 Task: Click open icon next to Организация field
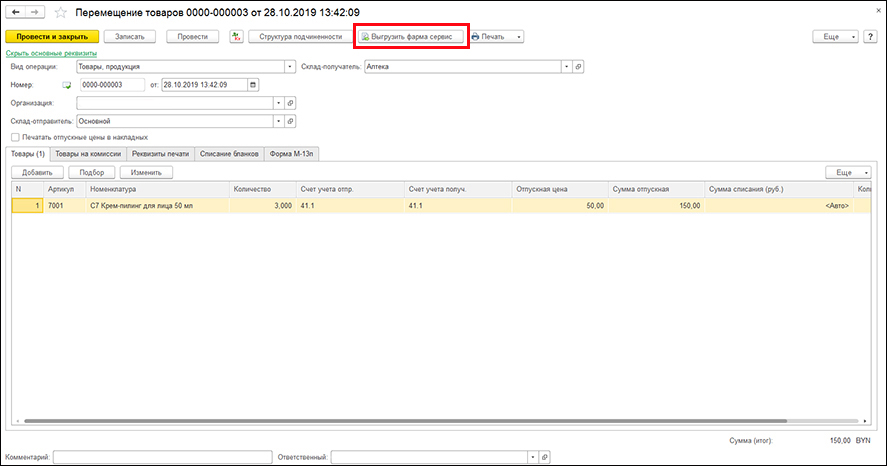[291, 103]
